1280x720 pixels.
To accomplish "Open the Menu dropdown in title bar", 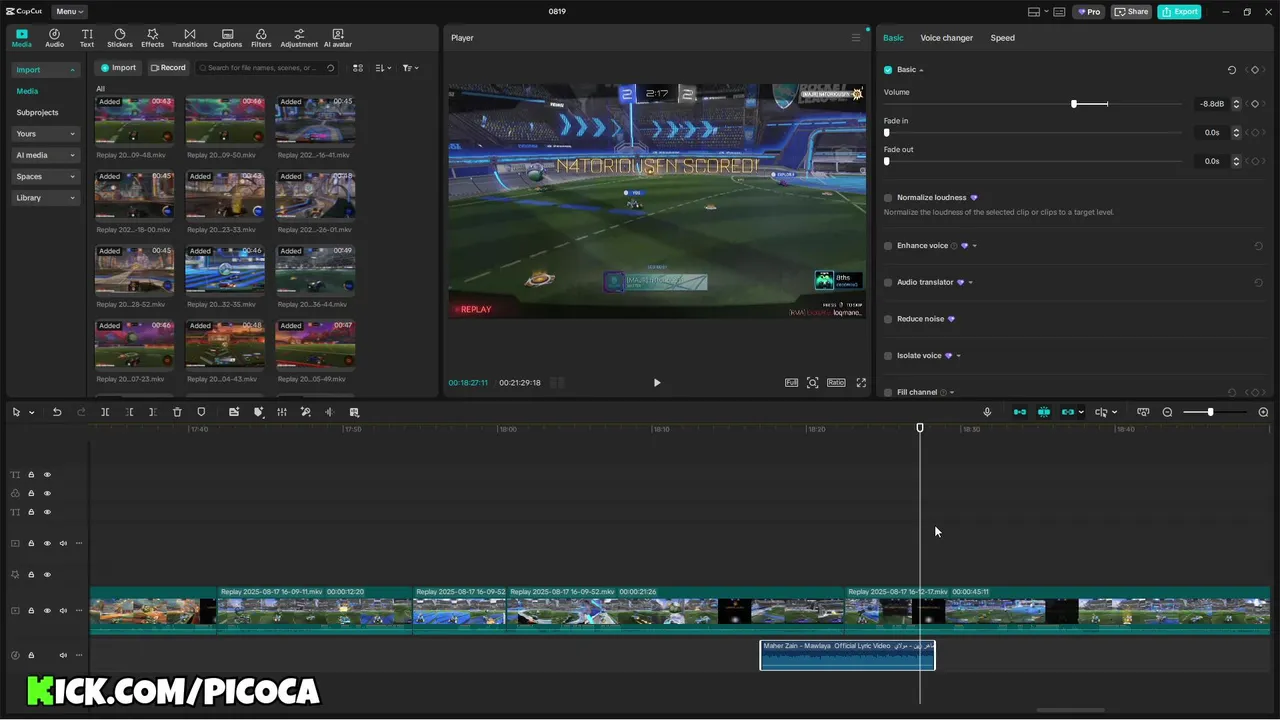I will (69, 12).
